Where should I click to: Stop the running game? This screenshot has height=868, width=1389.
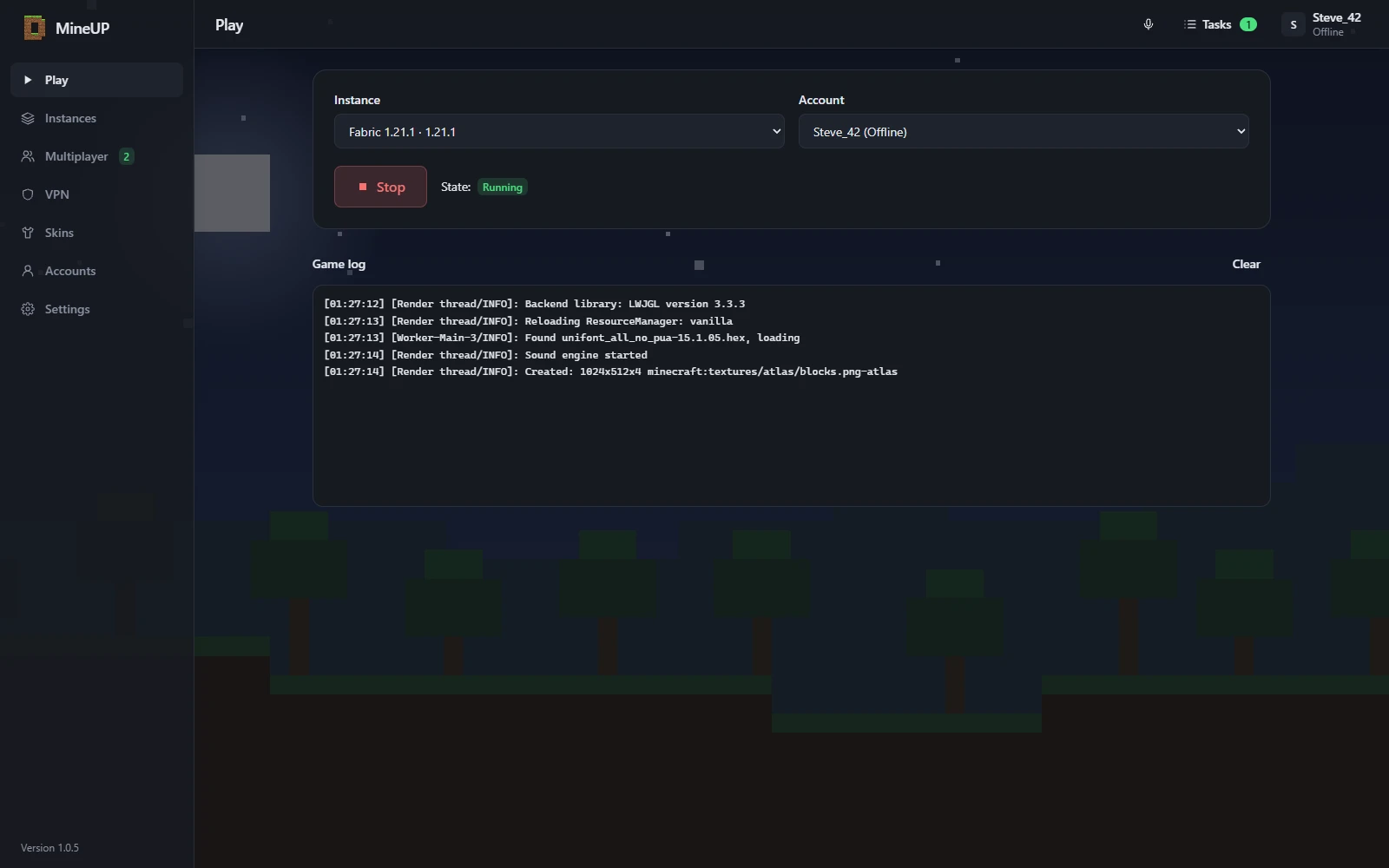[x=380, y=187]
